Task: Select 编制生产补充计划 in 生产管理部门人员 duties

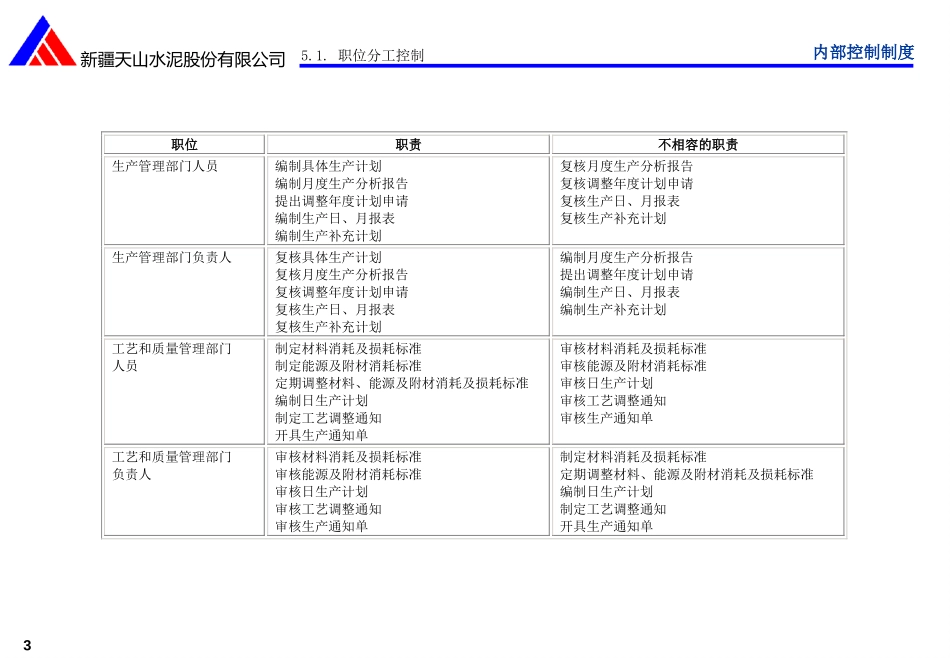Action: (x=328, y=236)
